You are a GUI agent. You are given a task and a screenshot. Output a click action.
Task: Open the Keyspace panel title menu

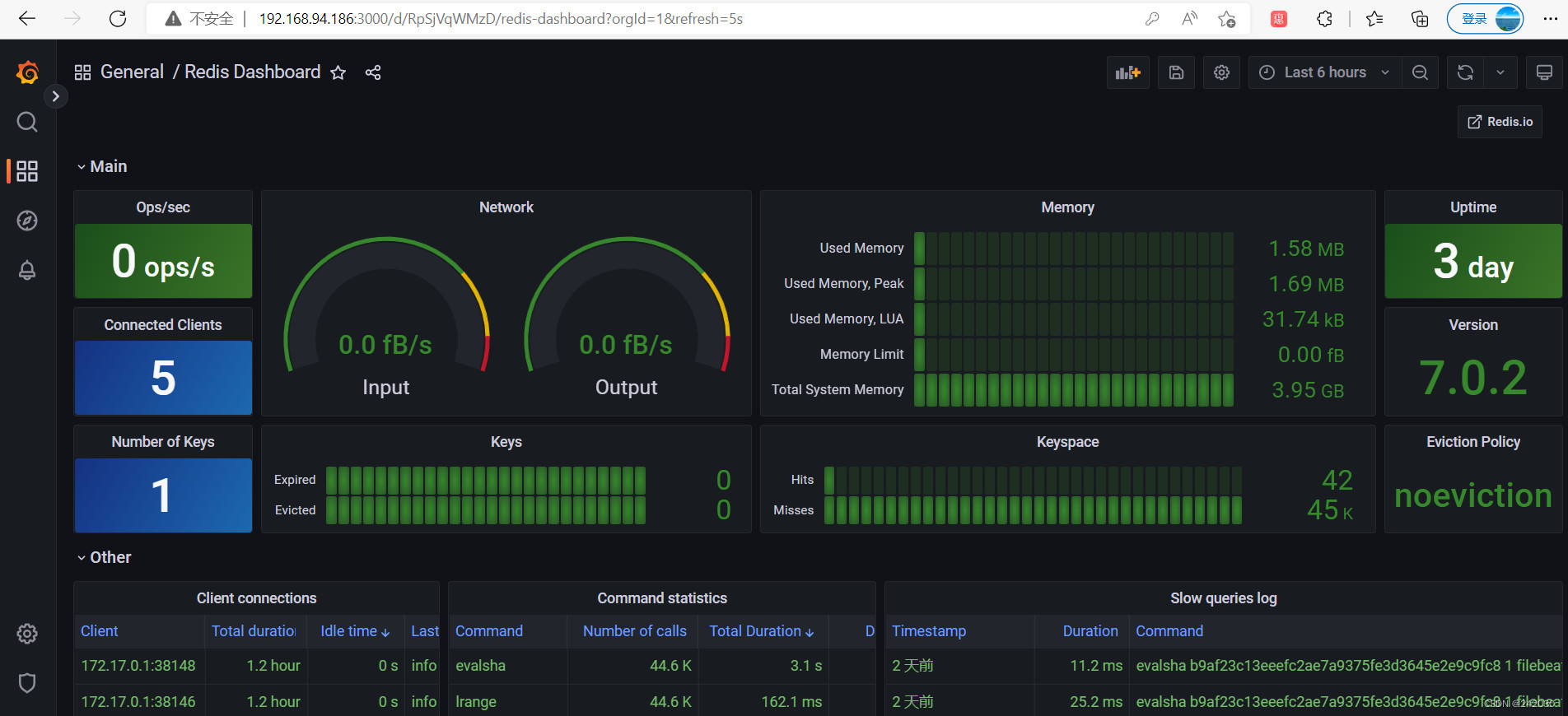point(1067,442)
